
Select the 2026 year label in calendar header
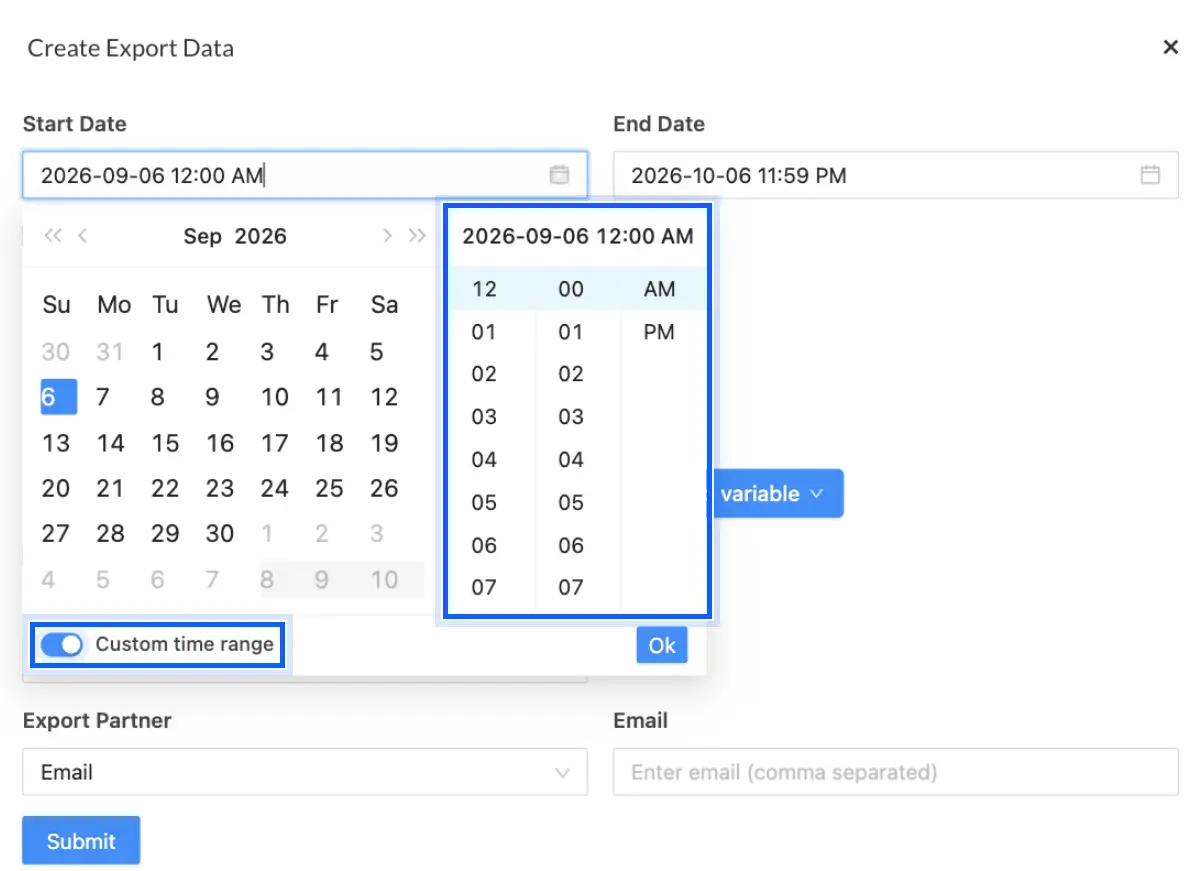(260, 236)
